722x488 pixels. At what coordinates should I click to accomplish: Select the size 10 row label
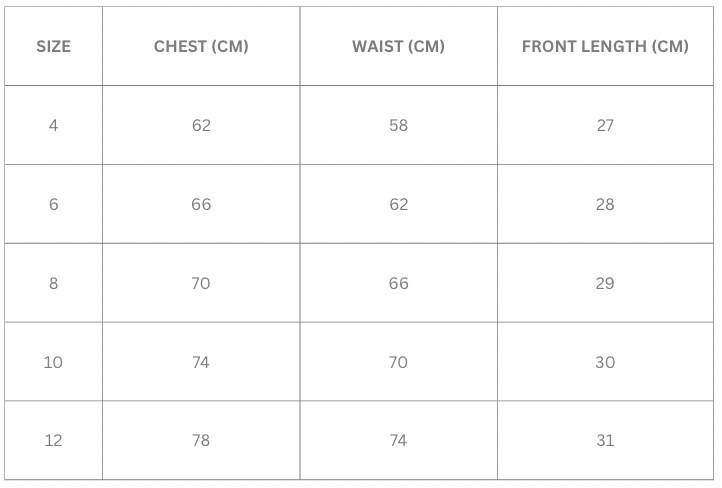(x=53, y=362)
